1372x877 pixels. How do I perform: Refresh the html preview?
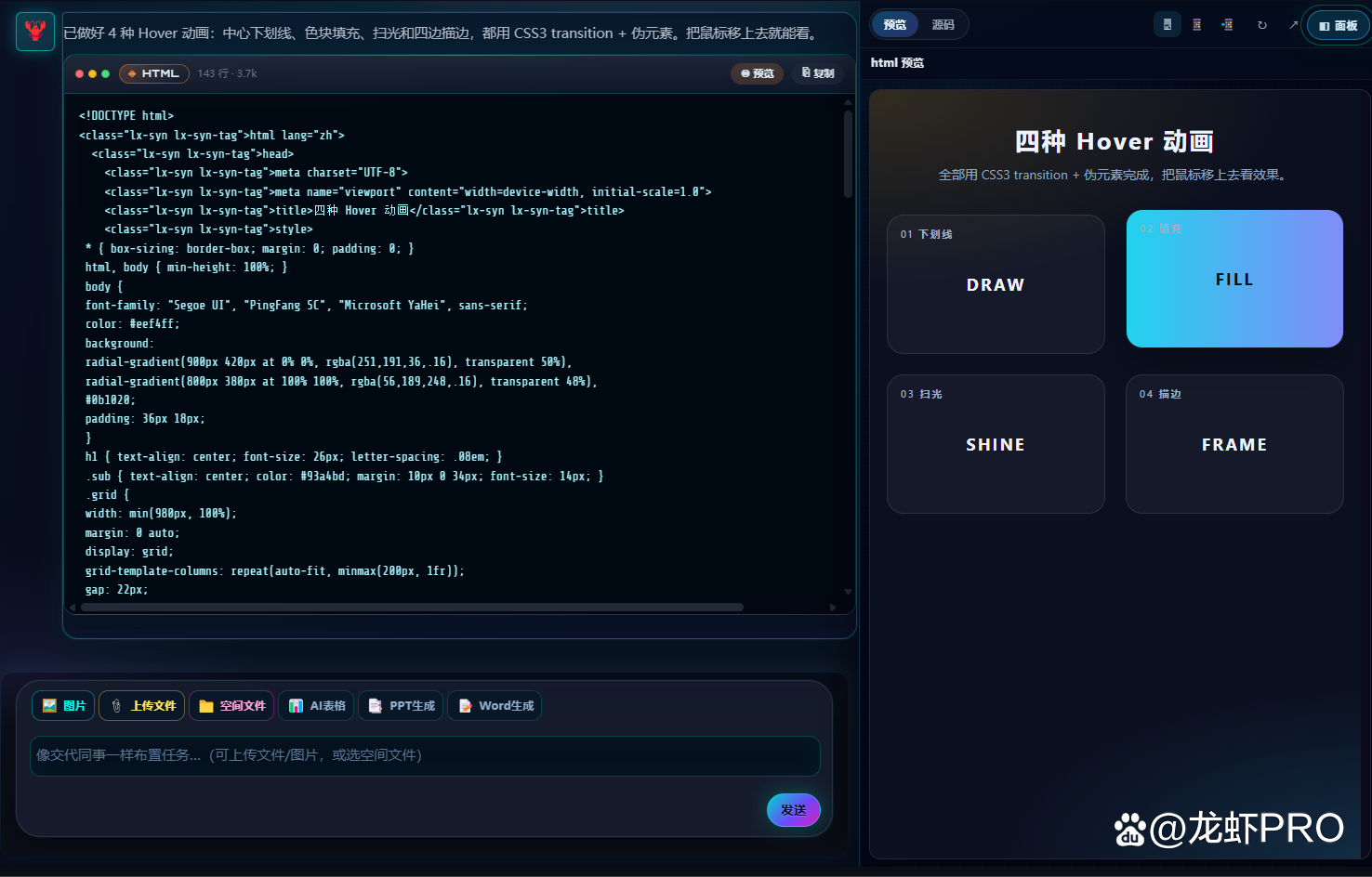point(1262,25)
